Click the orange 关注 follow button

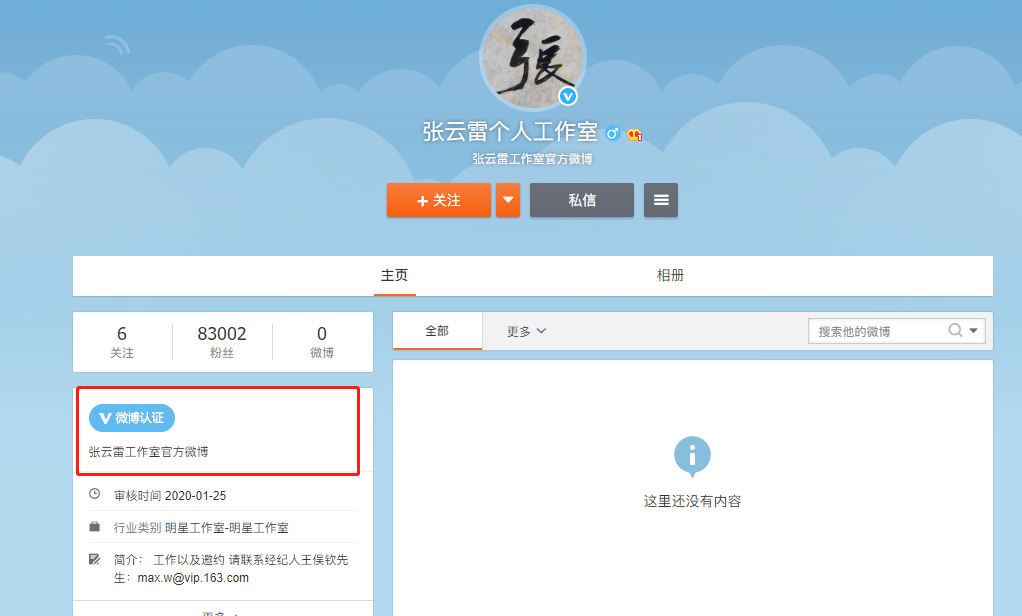439,200
